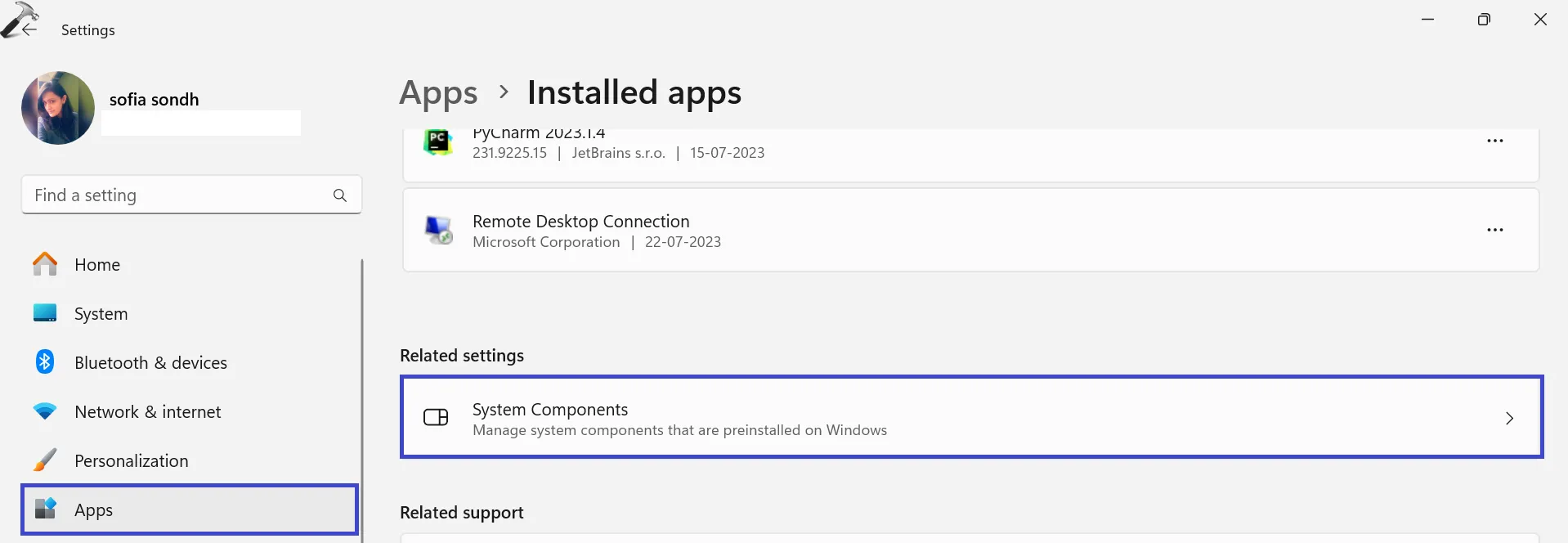Click the Remote Desktop Connection icon

pyautogui.click(x=439, y=230)
